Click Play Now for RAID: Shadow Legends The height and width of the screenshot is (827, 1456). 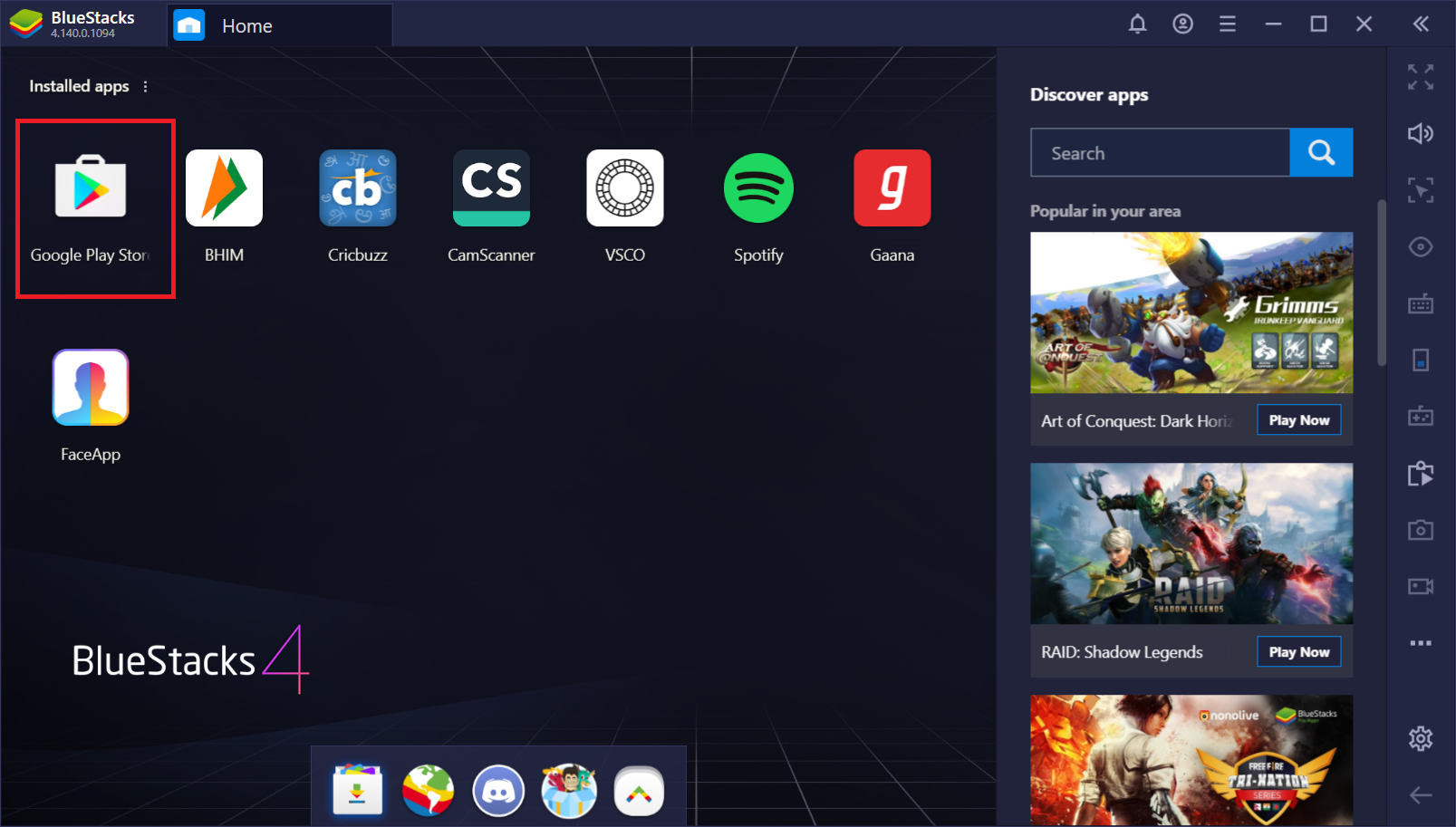(1298, 652)
